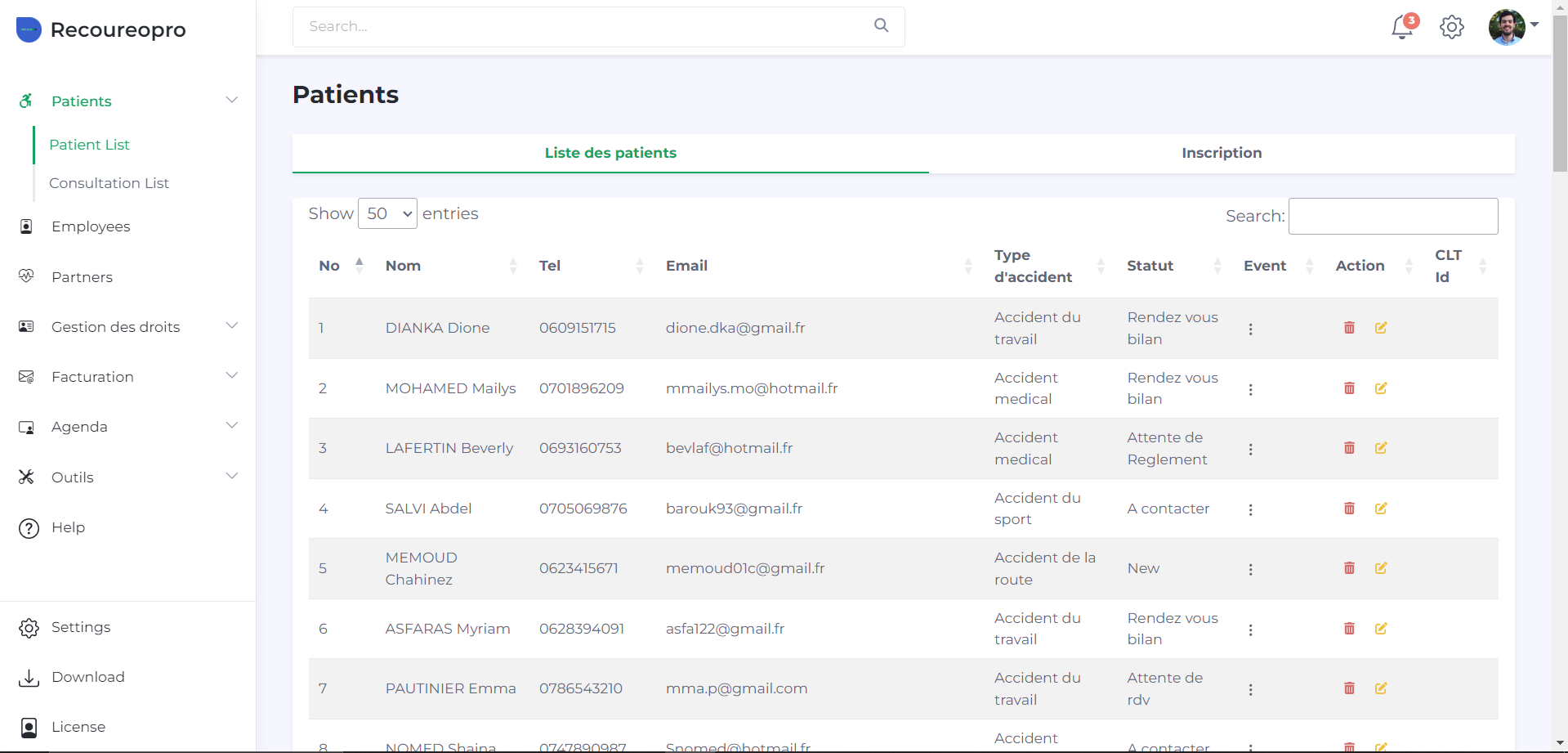The width and height of the screenshot is (1568, 753).
Task: Open three-dot menu for PAUTINIER Emma
Action: pos(1250,689)
